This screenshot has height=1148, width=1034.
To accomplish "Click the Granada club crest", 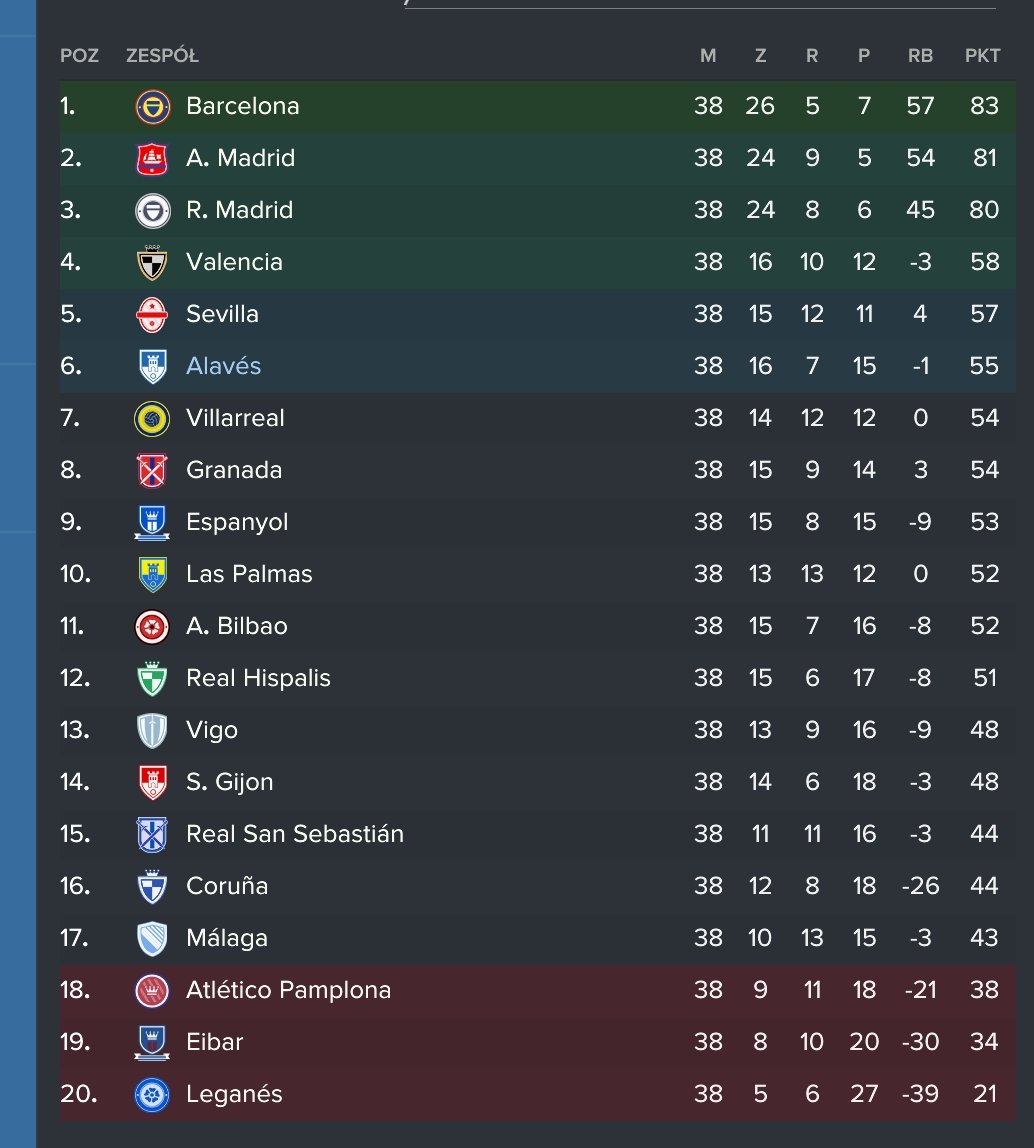I will [152, 471].
